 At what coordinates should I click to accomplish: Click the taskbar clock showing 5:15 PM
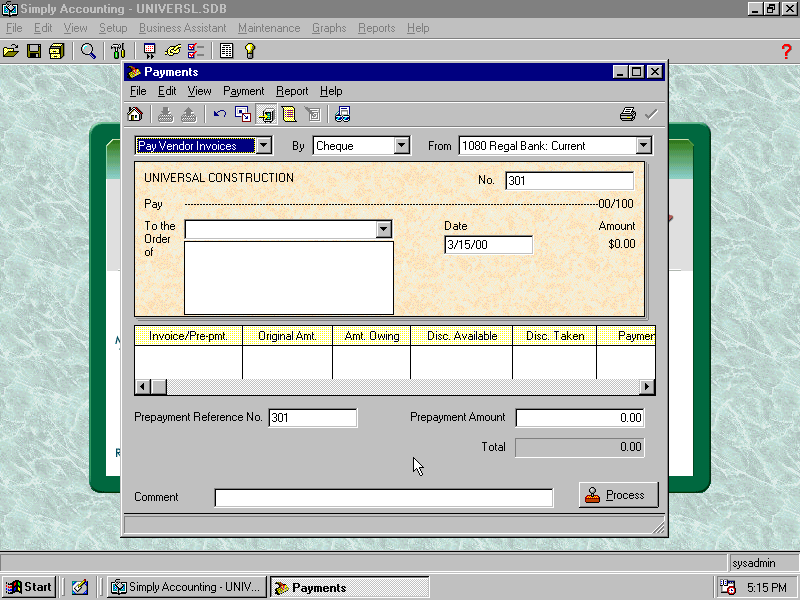(767, 587)
